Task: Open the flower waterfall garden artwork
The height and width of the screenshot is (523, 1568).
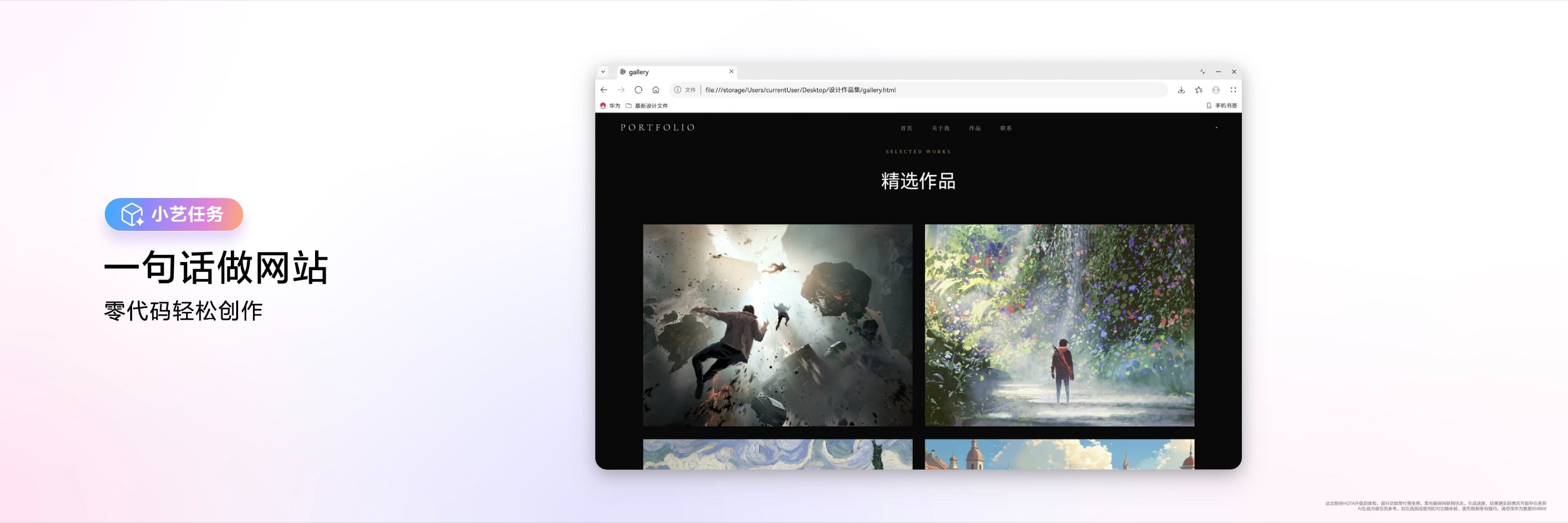Action: pos(1059,325)
